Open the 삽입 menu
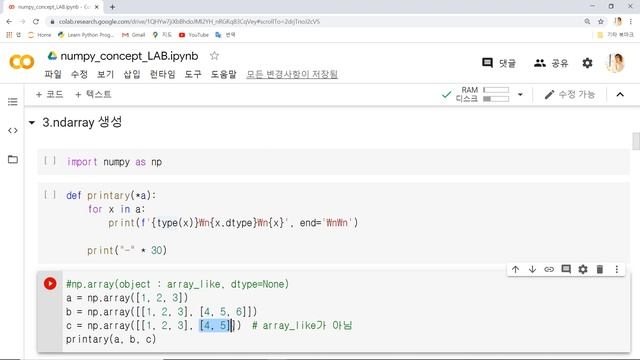 [x=132, y=74]
